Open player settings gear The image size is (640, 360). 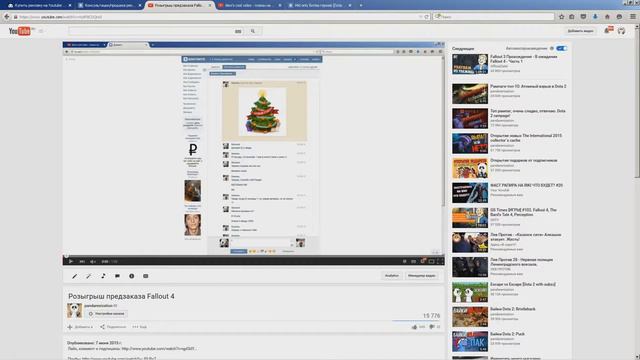click(x=423, y=261)
